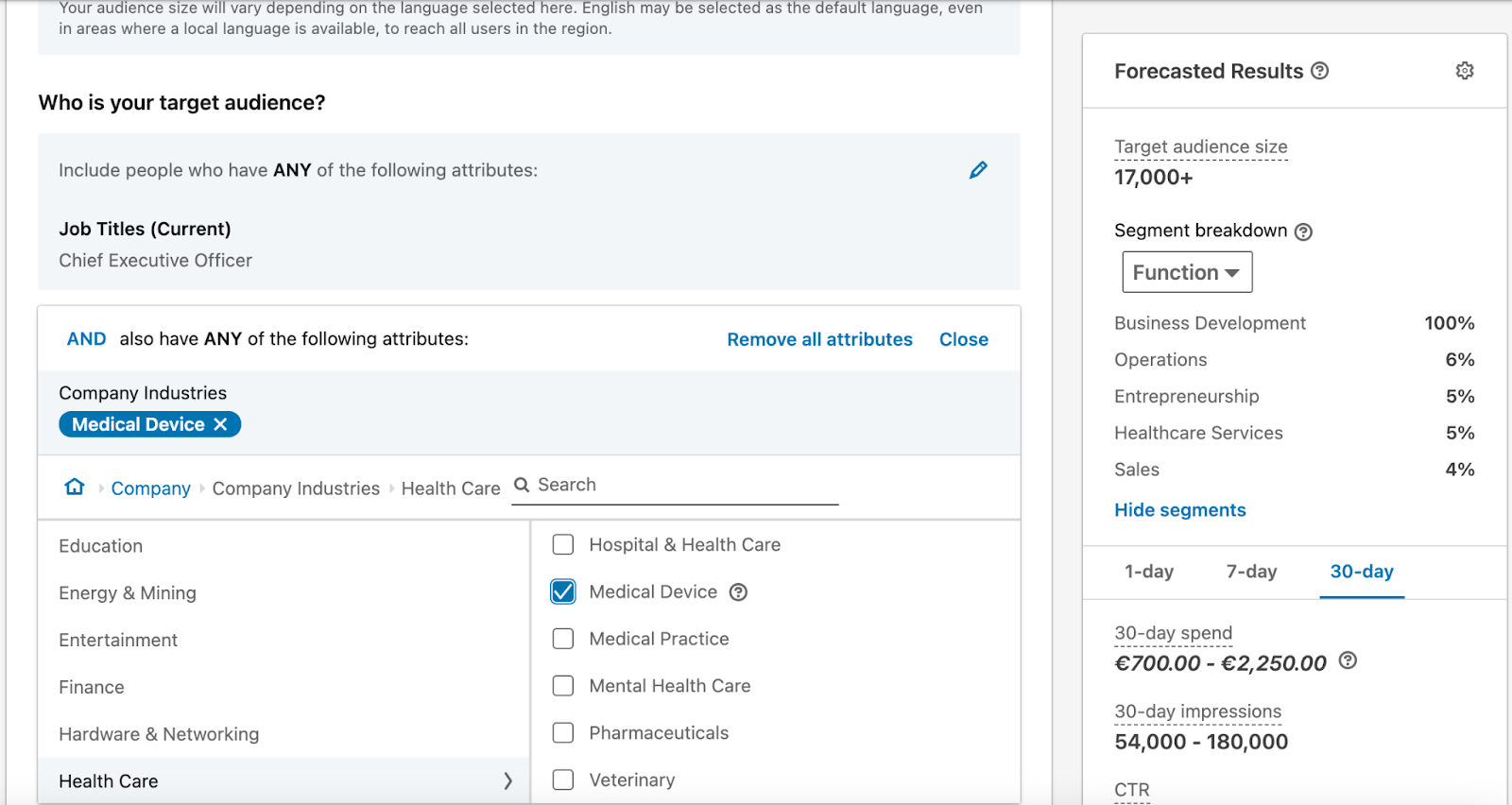The image size is (1512, 805).
Task: Open the Function segment dropdown
Action: [1186, 272]
